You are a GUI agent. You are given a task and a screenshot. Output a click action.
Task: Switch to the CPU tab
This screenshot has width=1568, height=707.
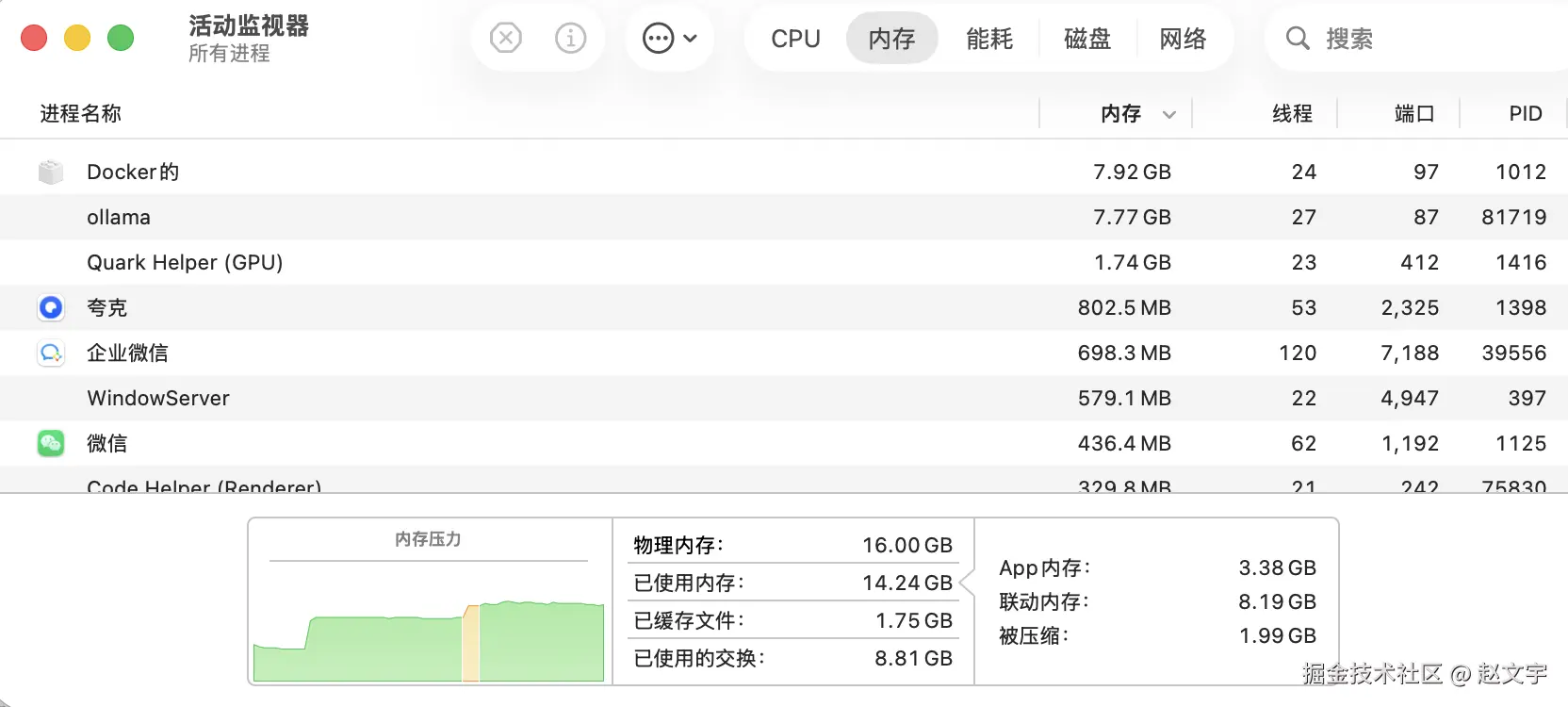(x=795, y=39)
